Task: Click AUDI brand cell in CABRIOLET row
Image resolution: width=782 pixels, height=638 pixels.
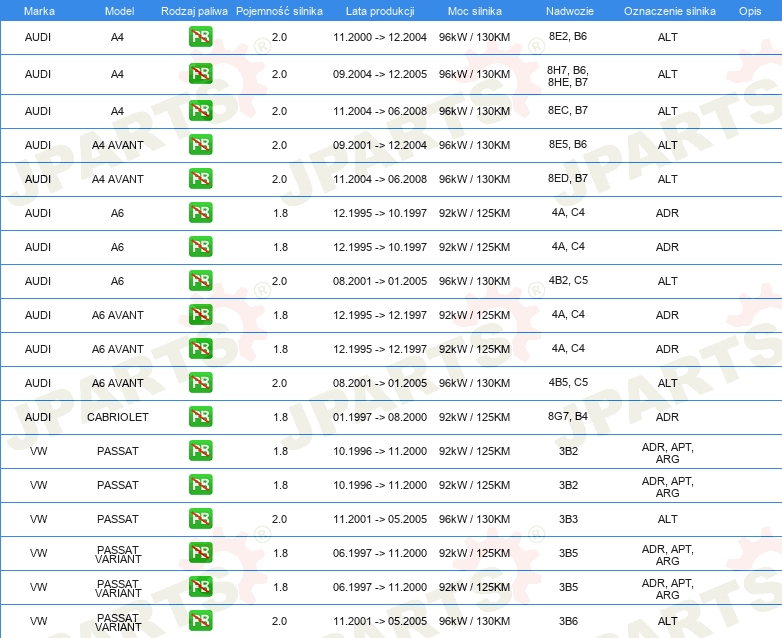Action: (x=38, y=417)
